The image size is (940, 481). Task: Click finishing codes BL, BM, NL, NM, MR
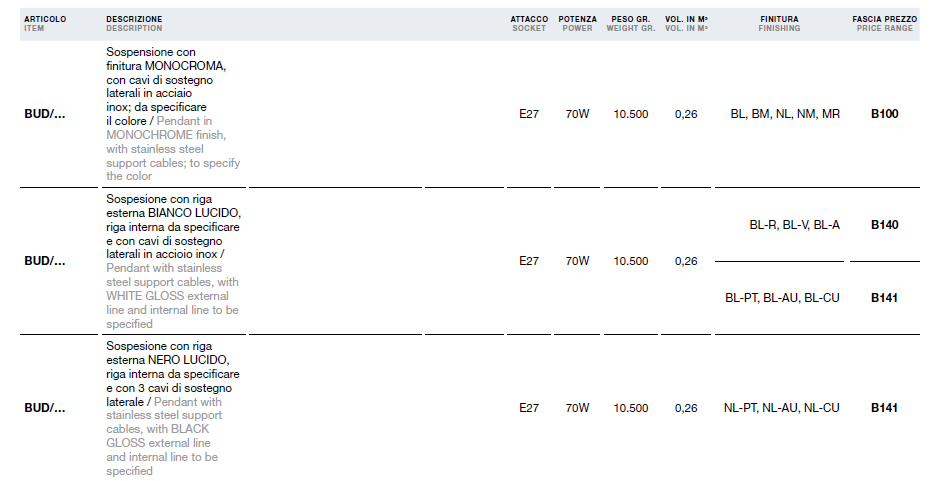pyautogui.click(x=785, y=114)
